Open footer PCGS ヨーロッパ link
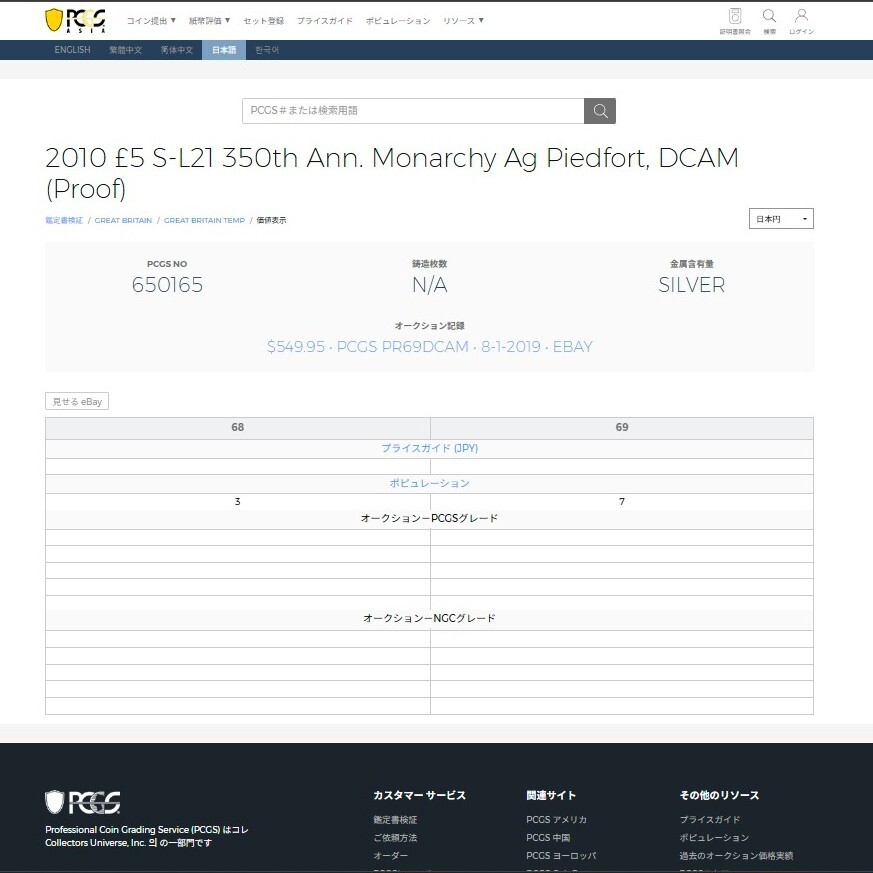873x873 pixels. [x=561, y=855]
